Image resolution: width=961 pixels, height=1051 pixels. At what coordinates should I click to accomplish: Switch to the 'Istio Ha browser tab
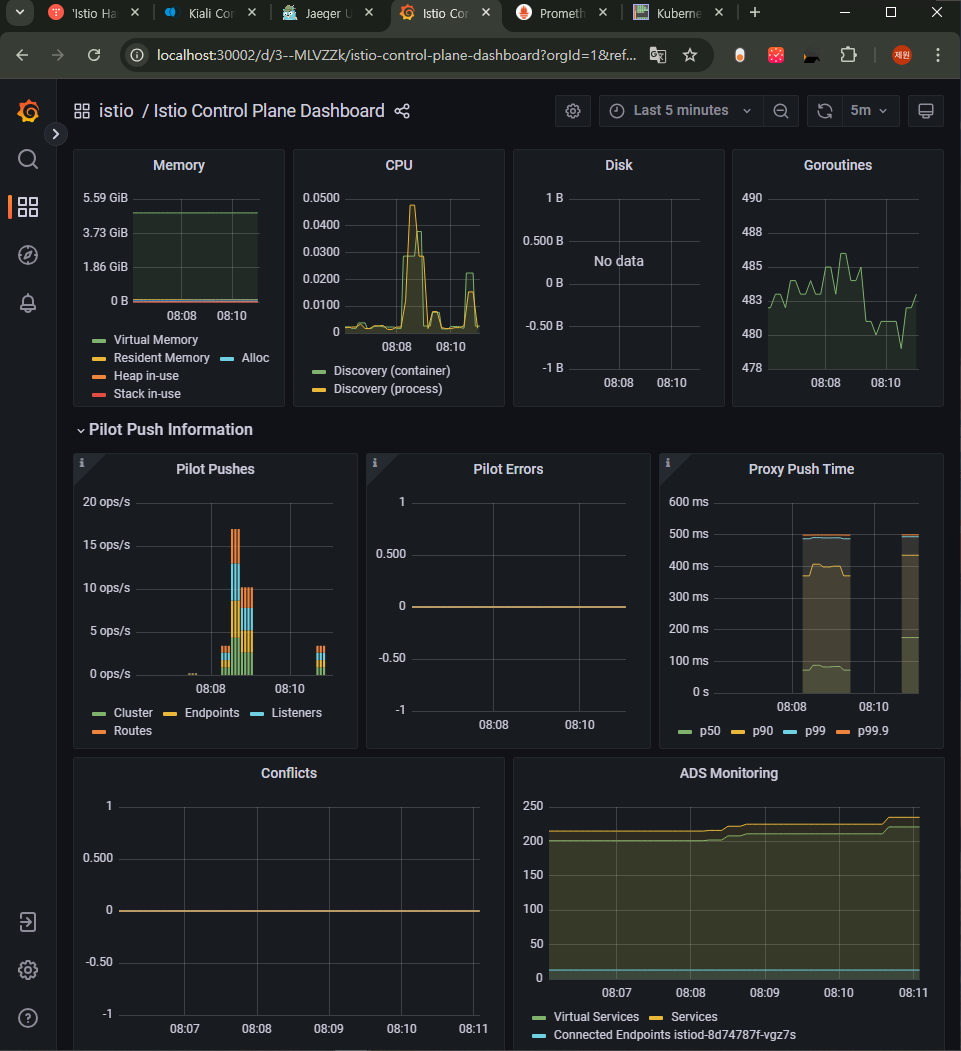tap(92, 13)
